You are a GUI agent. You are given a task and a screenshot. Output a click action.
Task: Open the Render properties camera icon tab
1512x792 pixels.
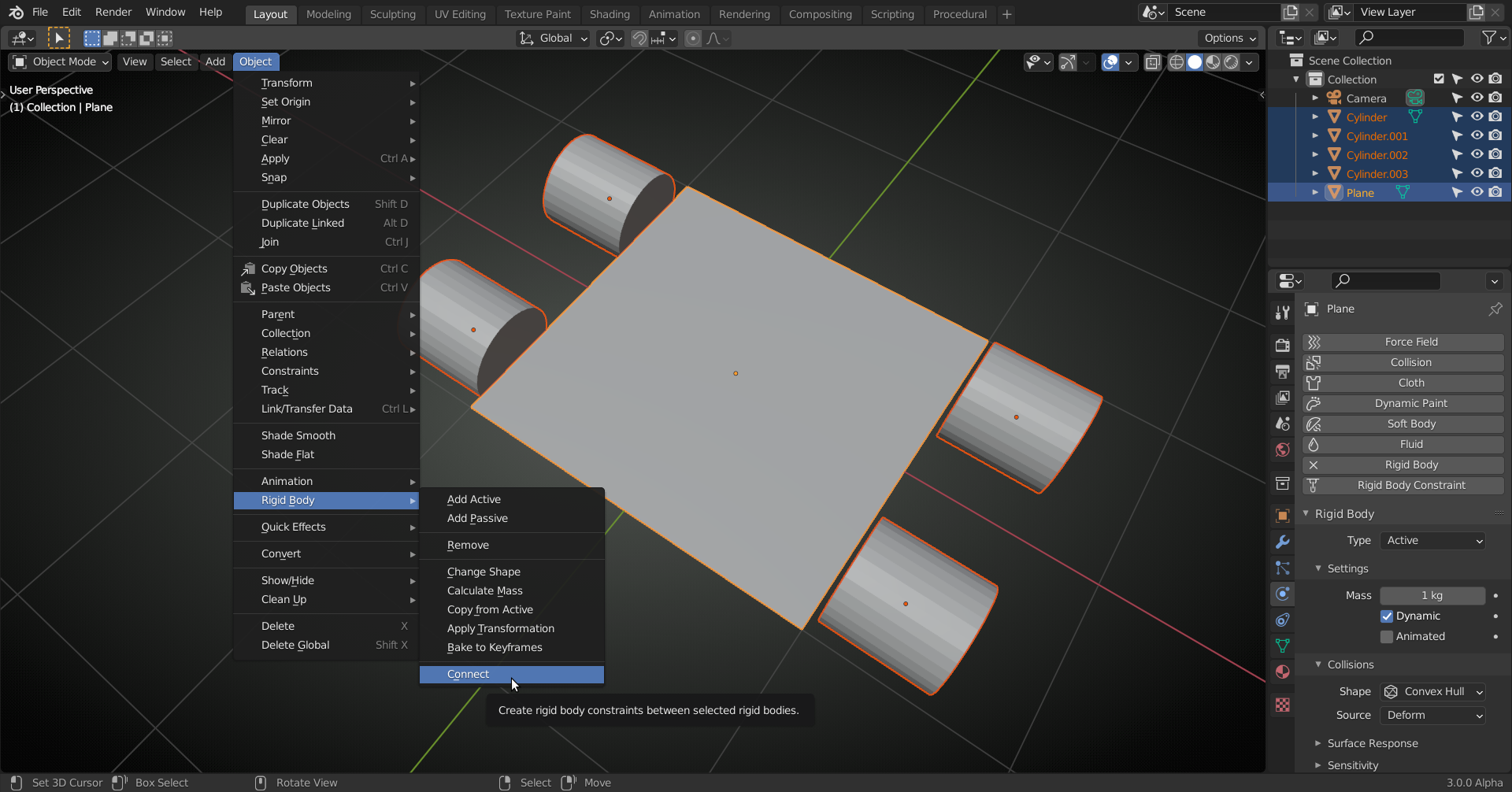pos(1283,346)
